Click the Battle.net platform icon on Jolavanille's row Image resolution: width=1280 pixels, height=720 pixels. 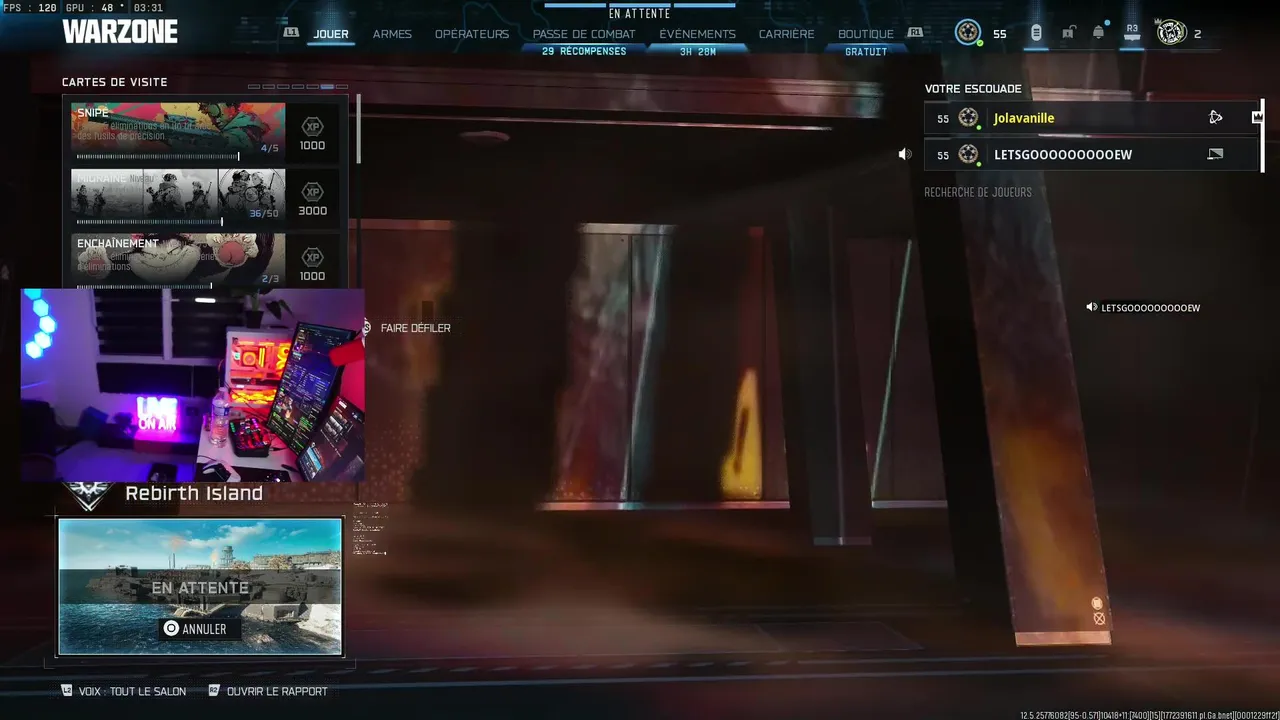point(1215,118)
